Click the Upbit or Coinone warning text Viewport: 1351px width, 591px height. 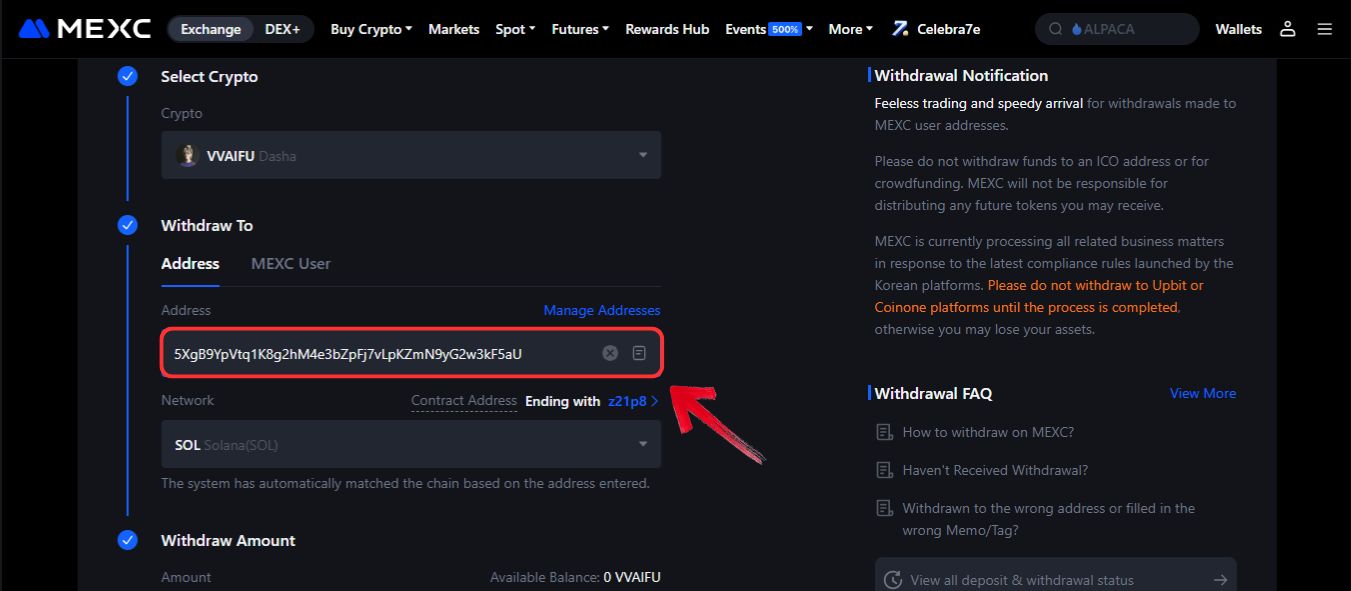point(1040,296)
